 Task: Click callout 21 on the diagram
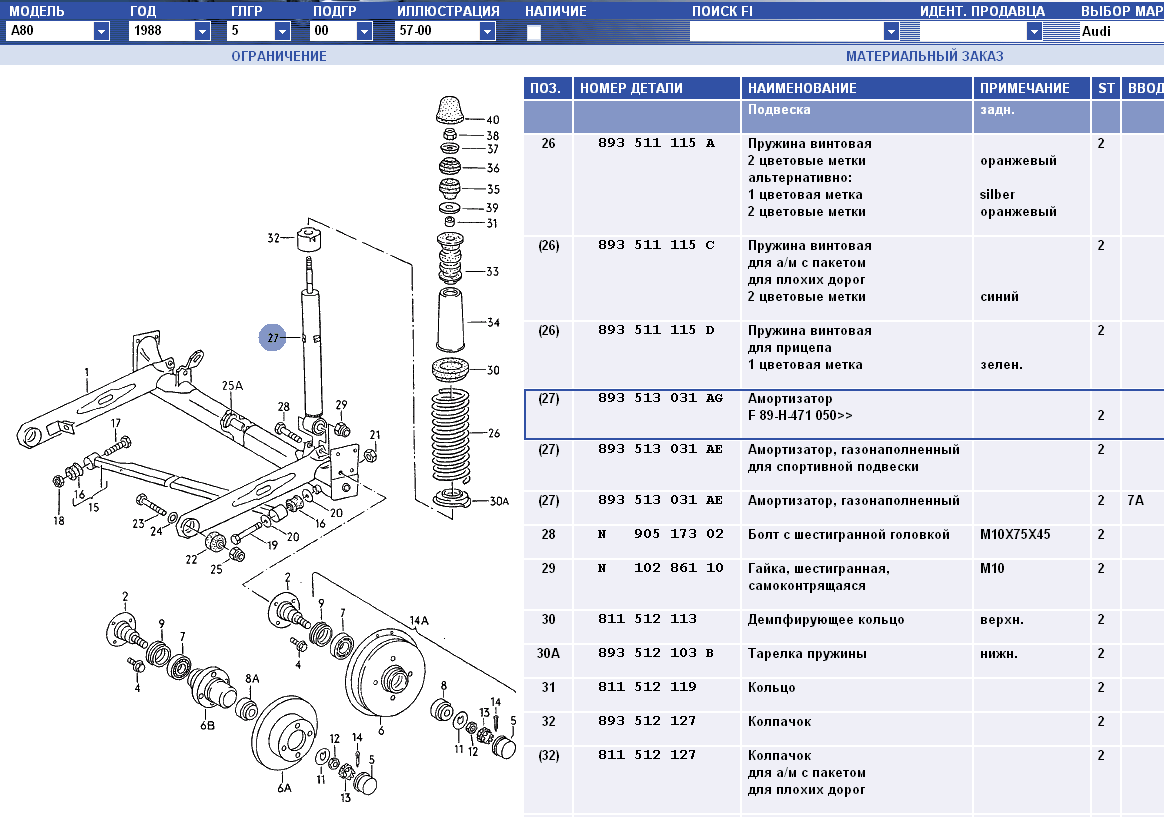point(375,436)
